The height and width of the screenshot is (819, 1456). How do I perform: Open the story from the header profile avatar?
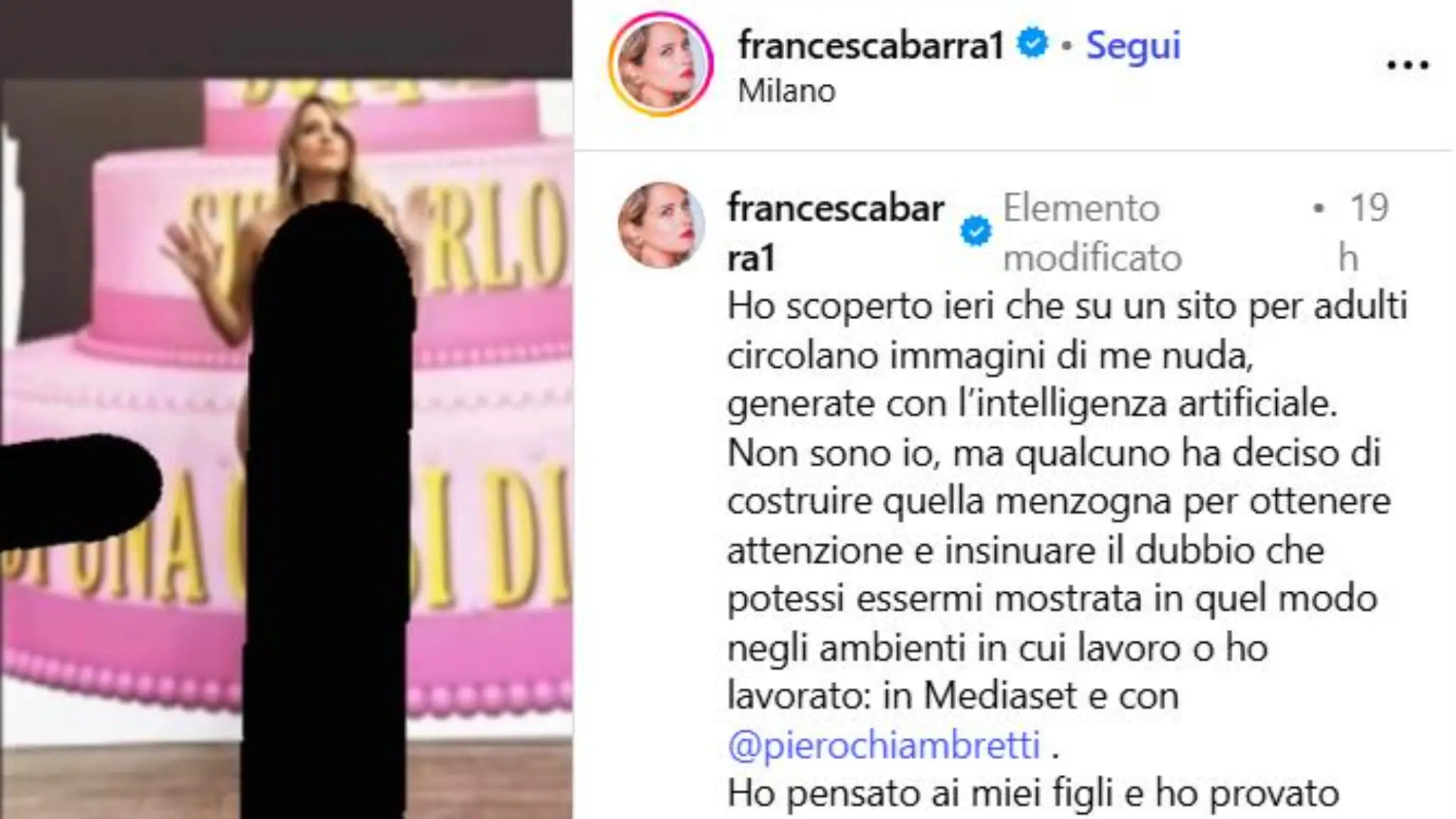coord(661,64)
